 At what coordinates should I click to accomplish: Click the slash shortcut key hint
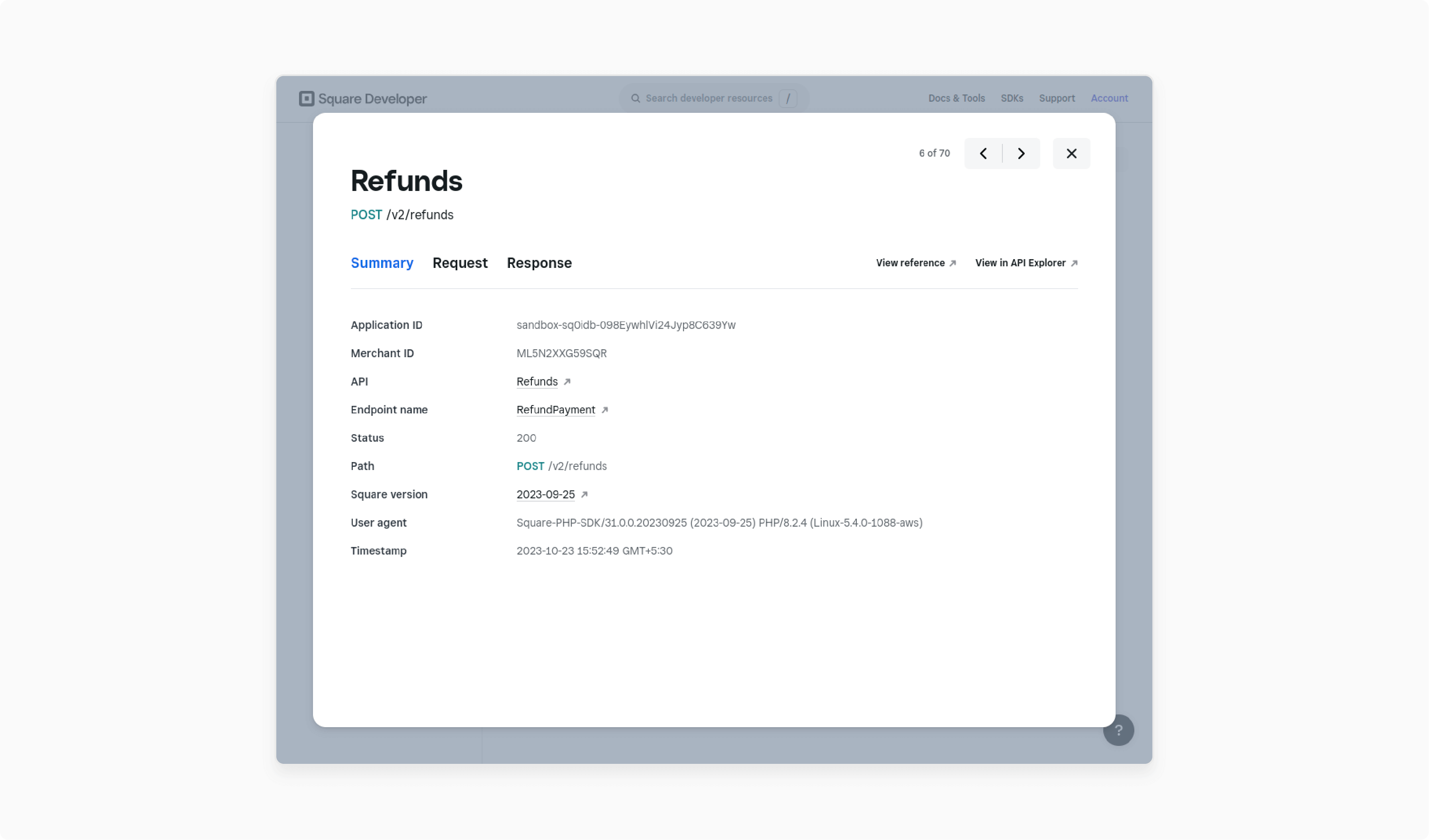click(787, 98)
